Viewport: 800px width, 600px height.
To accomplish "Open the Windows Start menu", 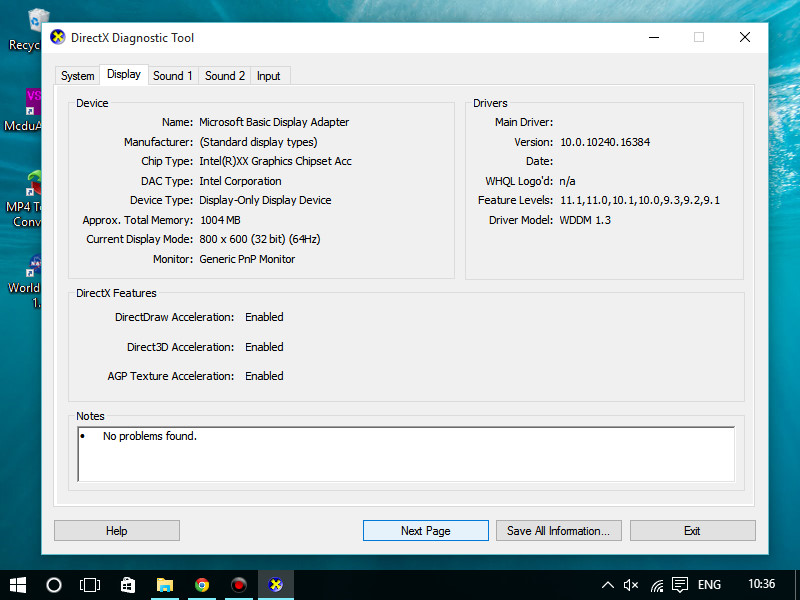I will point(18,585).
